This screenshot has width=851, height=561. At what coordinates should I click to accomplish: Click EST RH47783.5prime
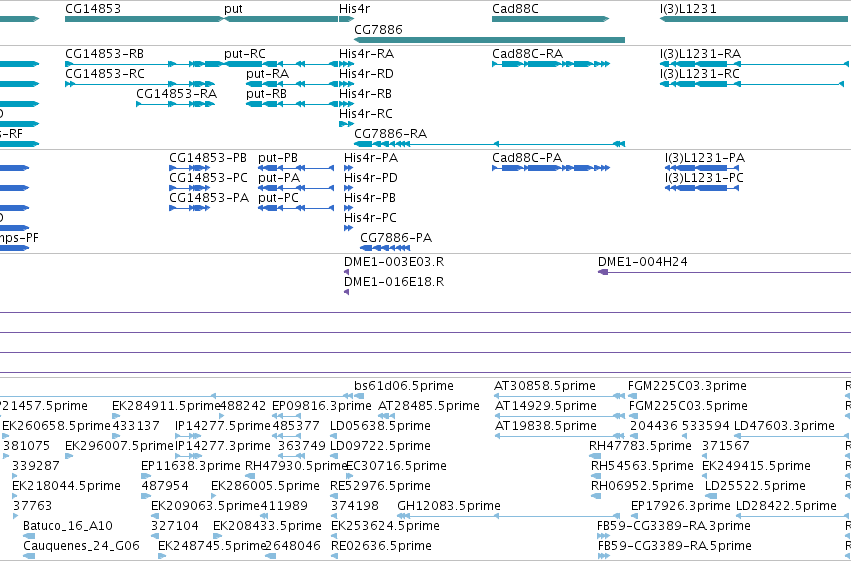point(640,446)
